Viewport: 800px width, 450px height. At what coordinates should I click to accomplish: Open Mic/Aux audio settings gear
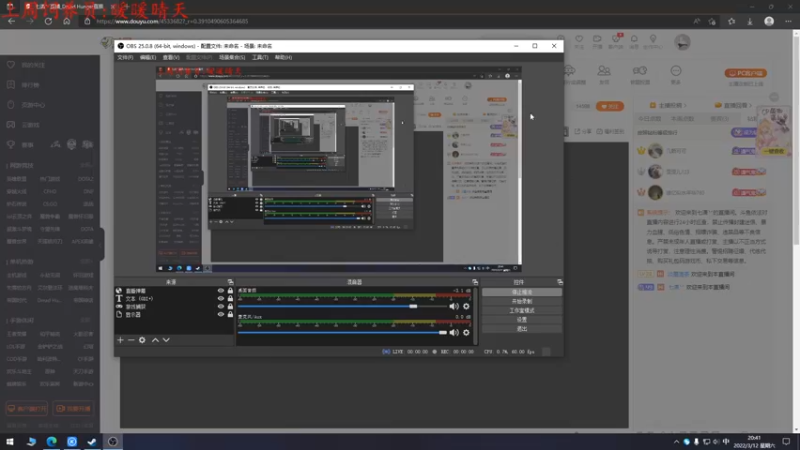pos(466,333)
